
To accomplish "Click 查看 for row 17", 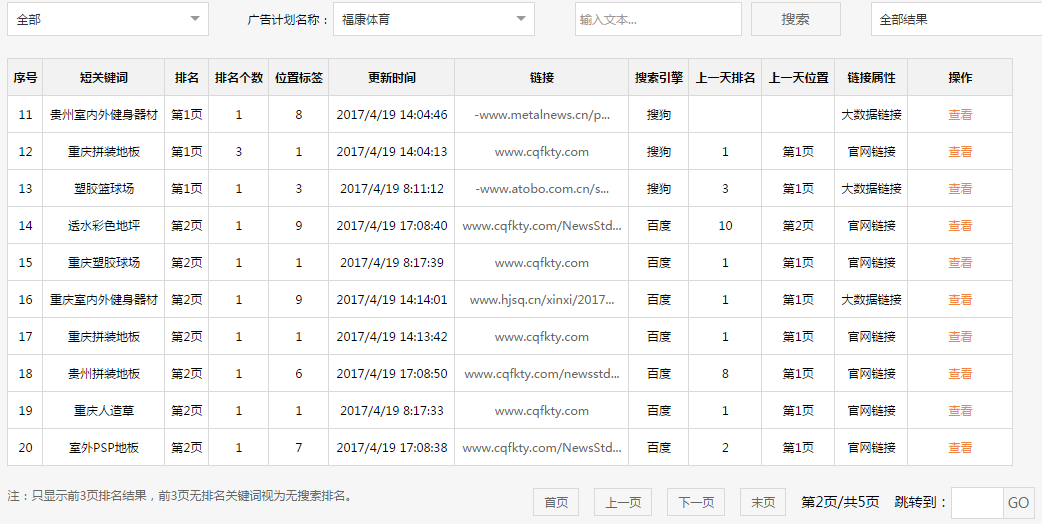I will (960, 337).
